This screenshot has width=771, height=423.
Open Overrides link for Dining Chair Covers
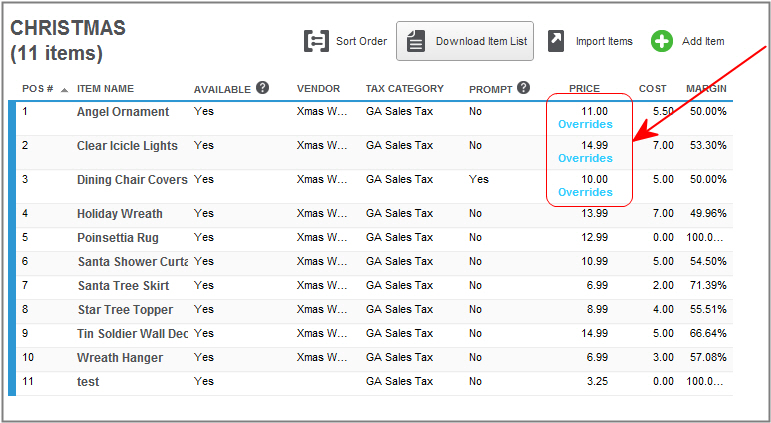tap(585, 192)
